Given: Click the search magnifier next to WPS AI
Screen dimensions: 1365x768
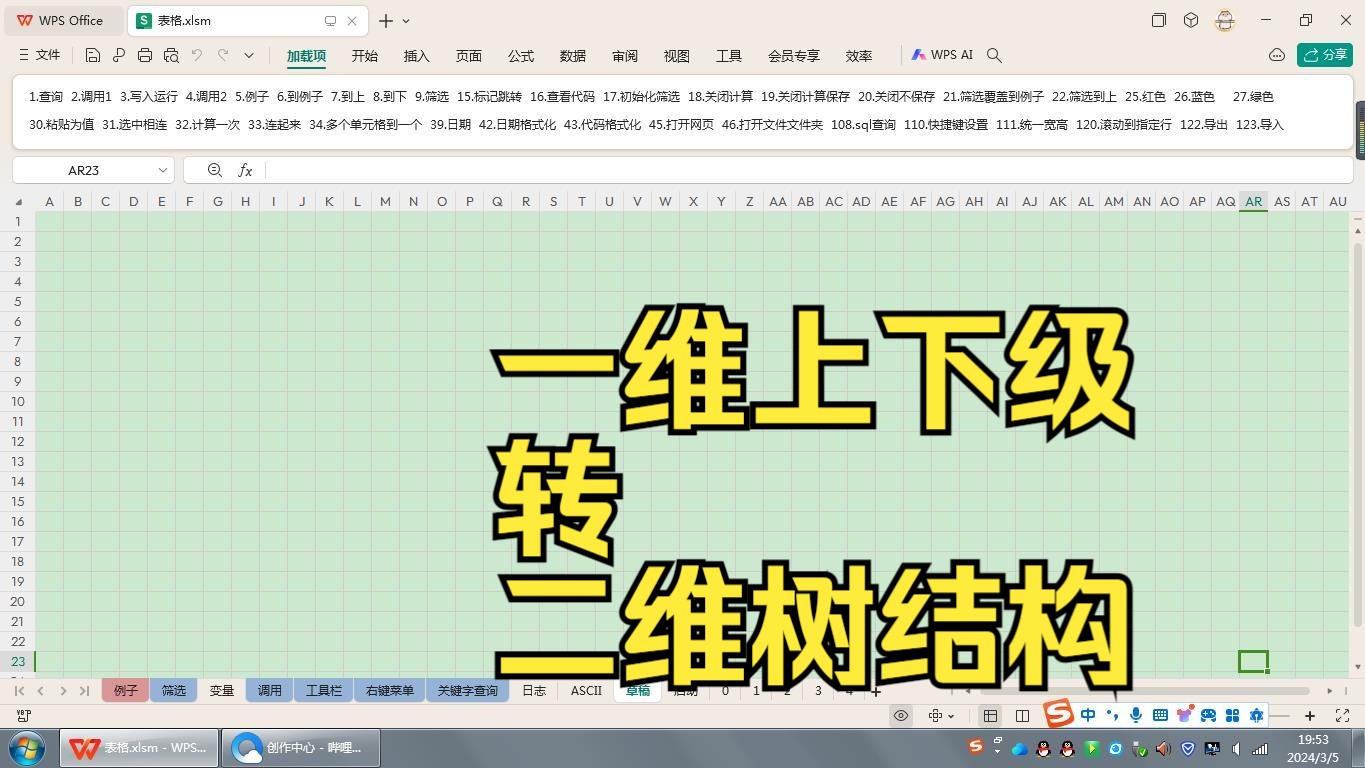Looking at the screenshot, I should point(994,55).
